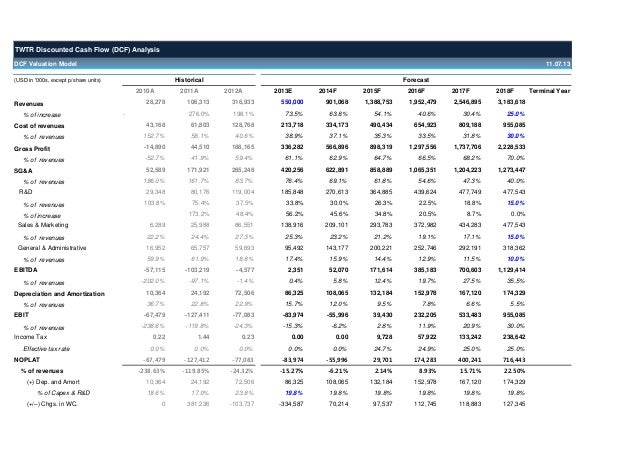Image resolution: width=638 pixels, height=452 pixels.
Task: Click the '2011A' column header
Action: [x=189, y=91]
